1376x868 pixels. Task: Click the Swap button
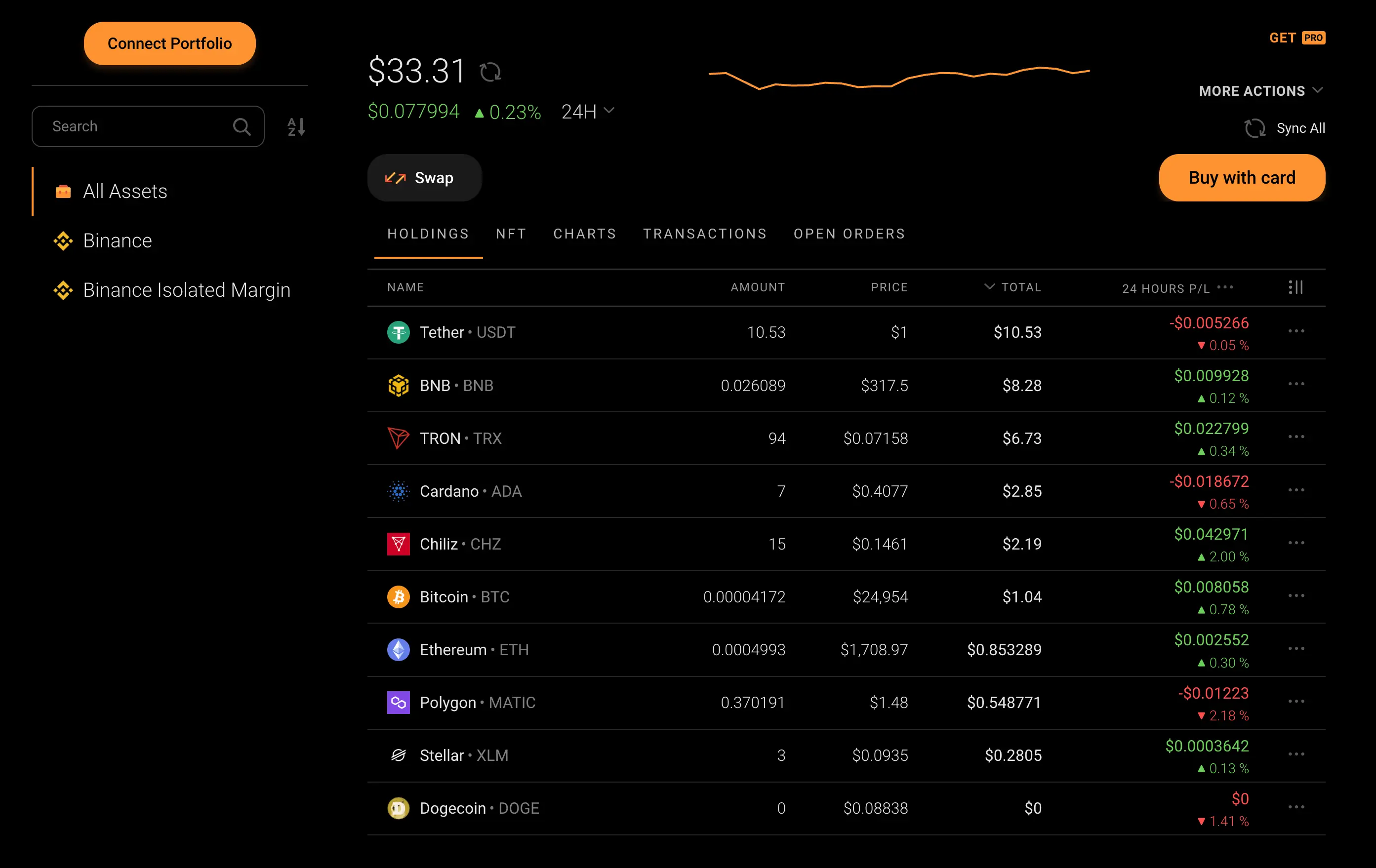click(425, 178)
